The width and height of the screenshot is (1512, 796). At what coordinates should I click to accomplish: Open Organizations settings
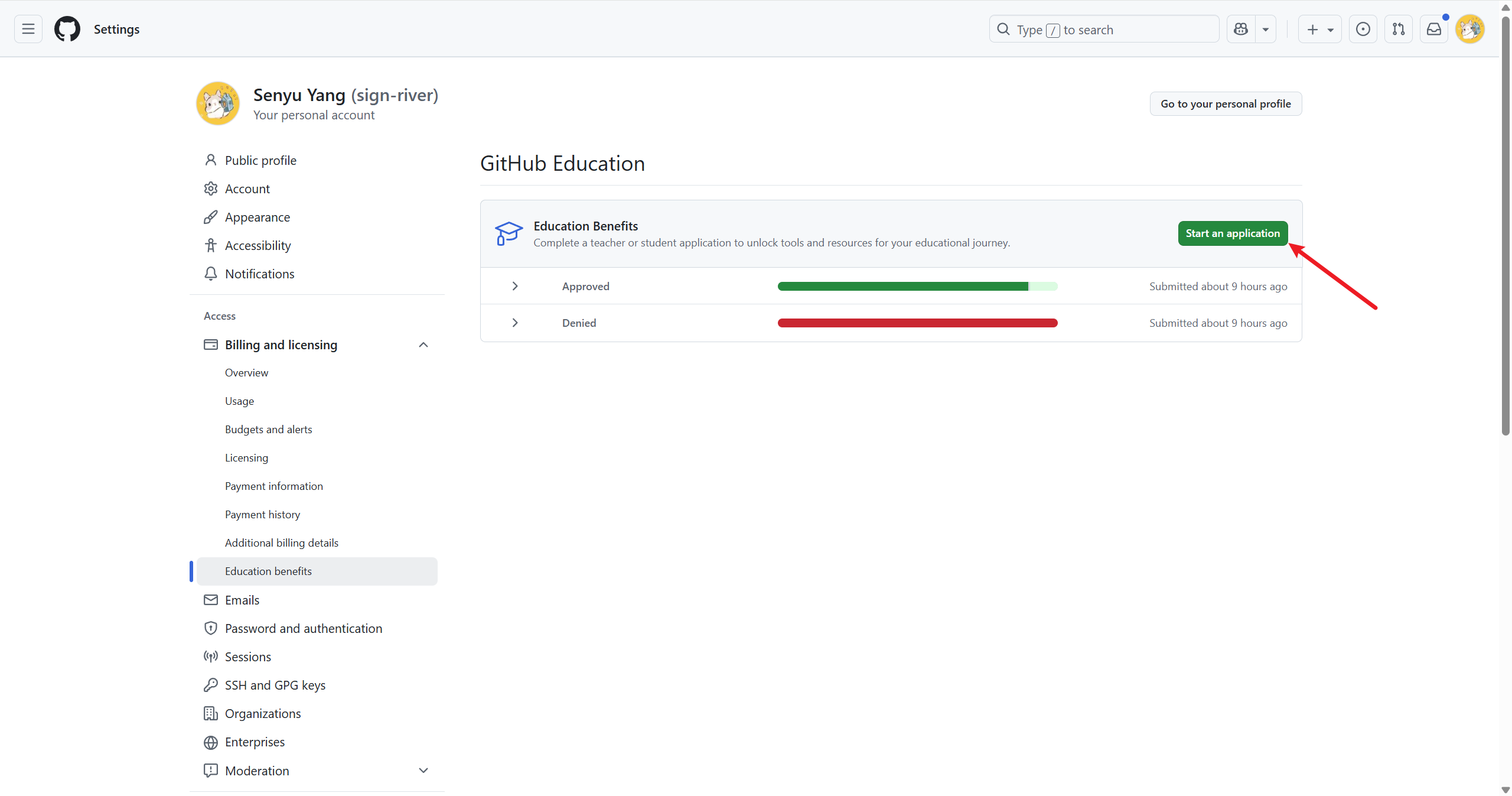click(263, 713)
